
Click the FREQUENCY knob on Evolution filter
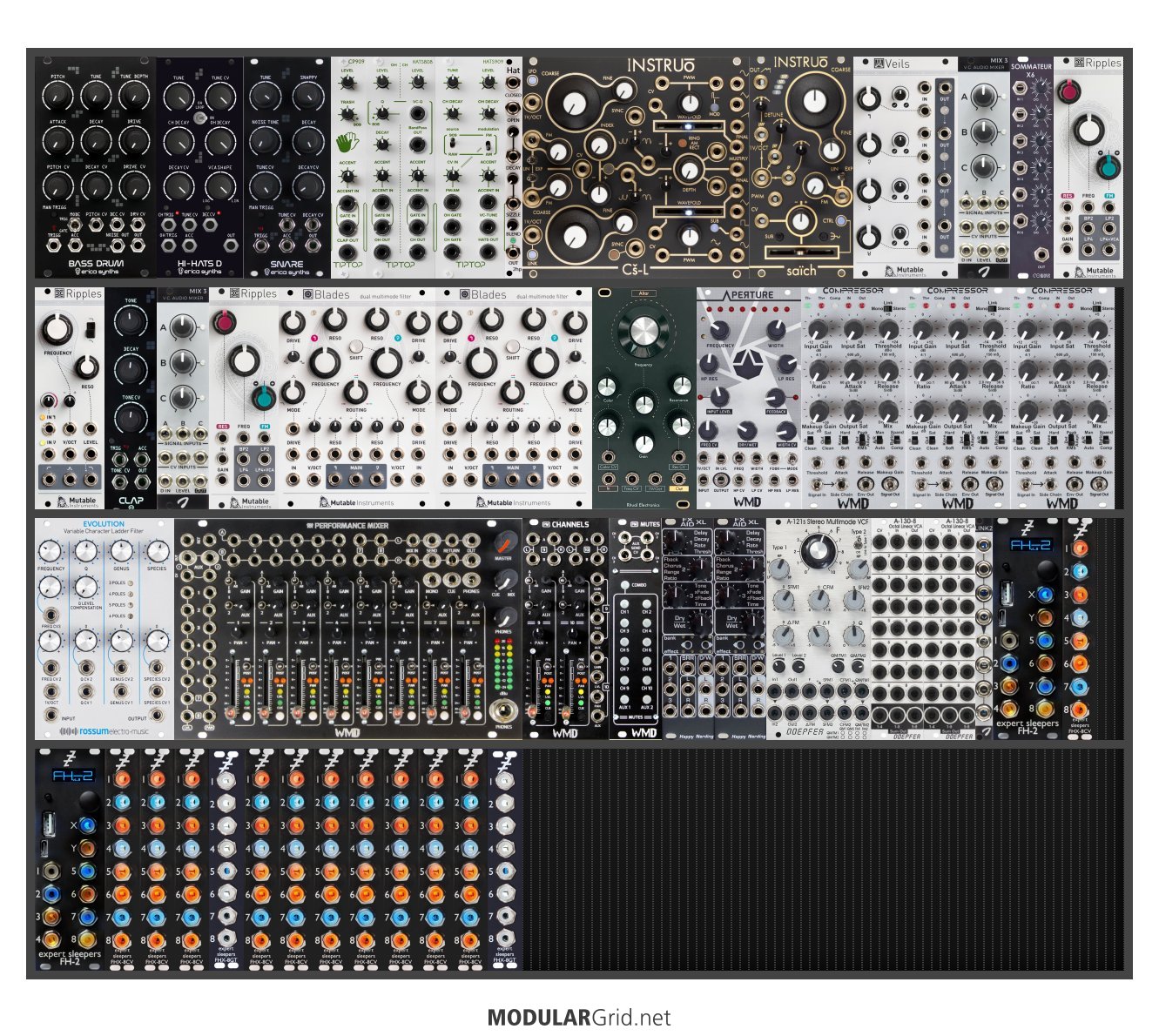[51, 552]
